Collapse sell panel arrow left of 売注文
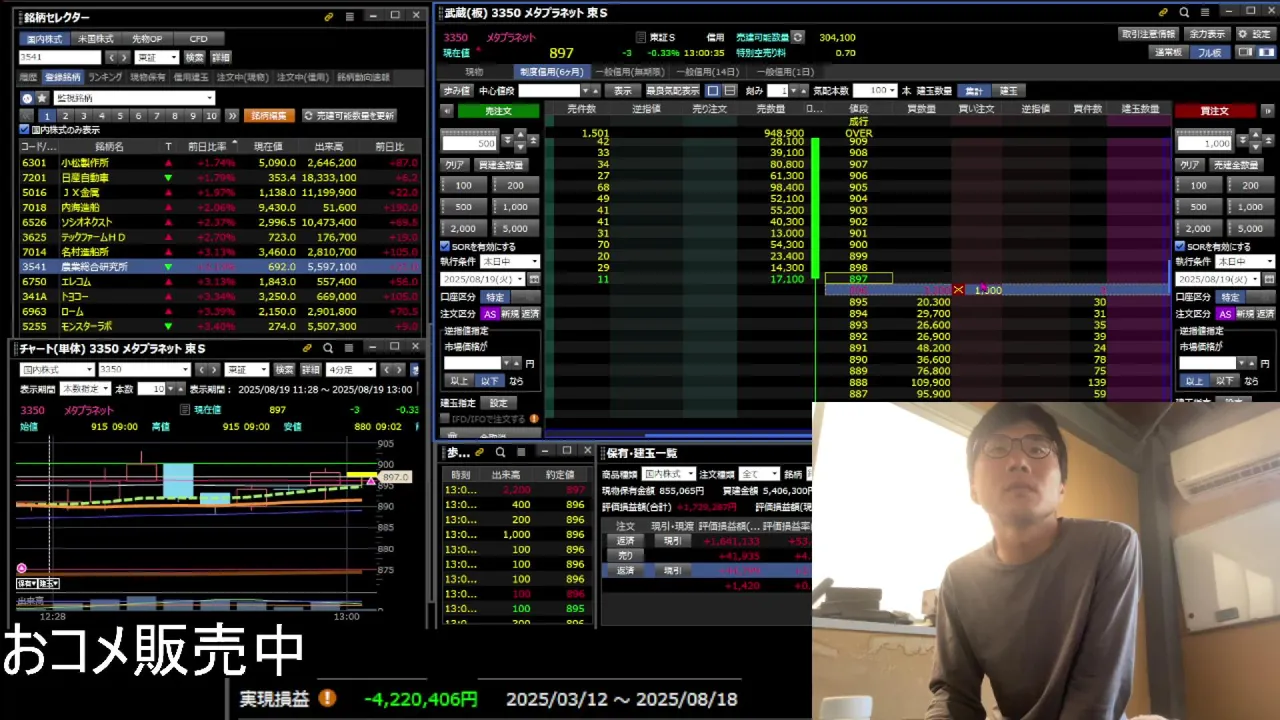Viewport: 1280px width, 720px height. 446,111
